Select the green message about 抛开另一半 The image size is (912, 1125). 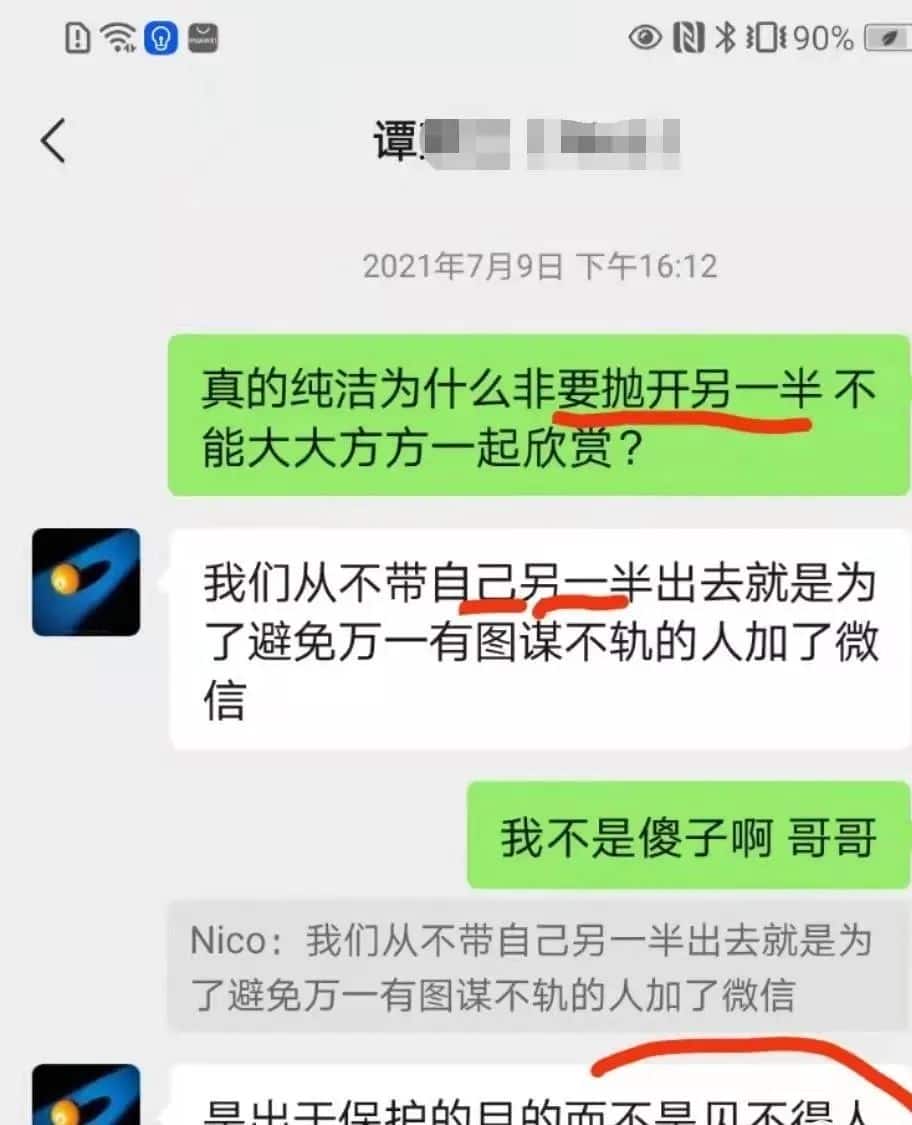tap(539, 415)
